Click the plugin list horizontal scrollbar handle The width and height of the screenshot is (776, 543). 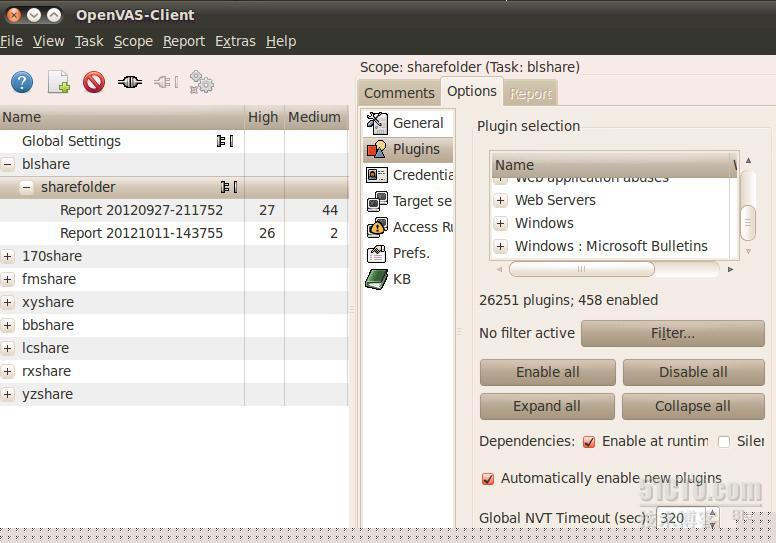tap(582, 269)
